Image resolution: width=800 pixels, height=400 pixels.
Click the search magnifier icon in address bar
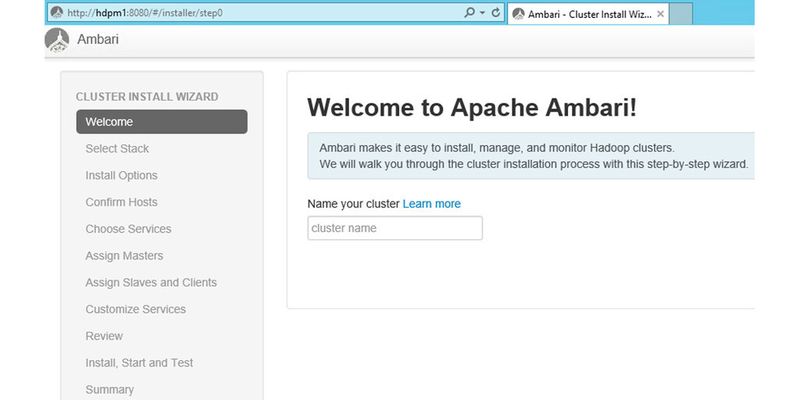point(469,13)
